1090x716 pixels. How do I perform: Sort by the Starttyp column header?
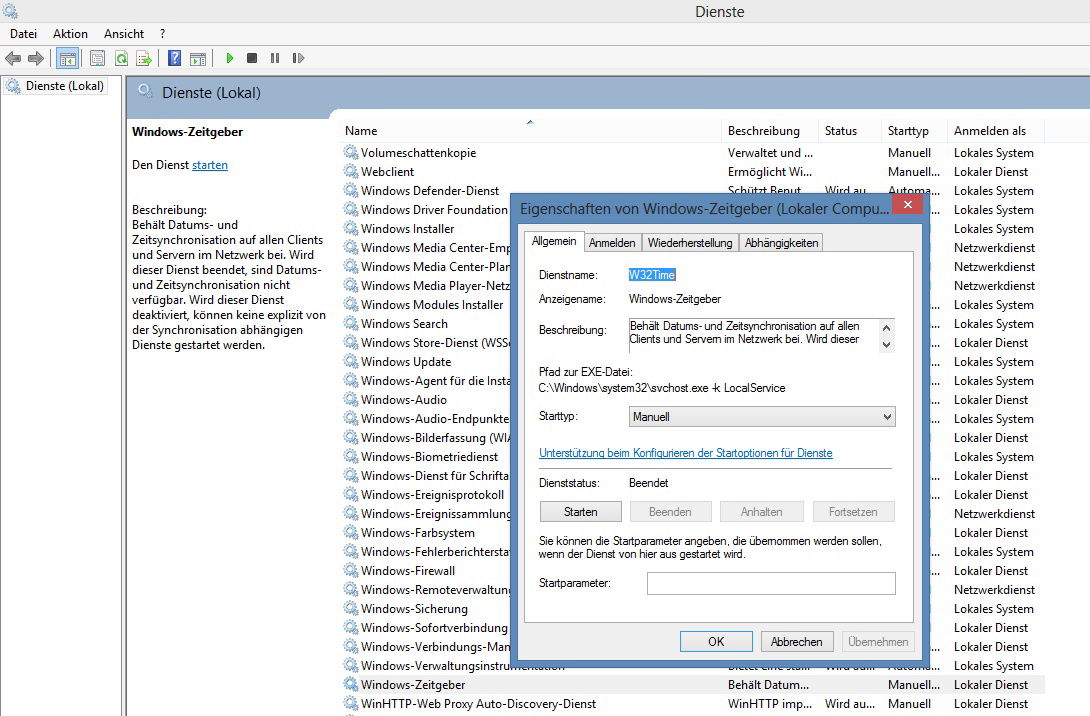pyautogui.click(x=914, y=131)
